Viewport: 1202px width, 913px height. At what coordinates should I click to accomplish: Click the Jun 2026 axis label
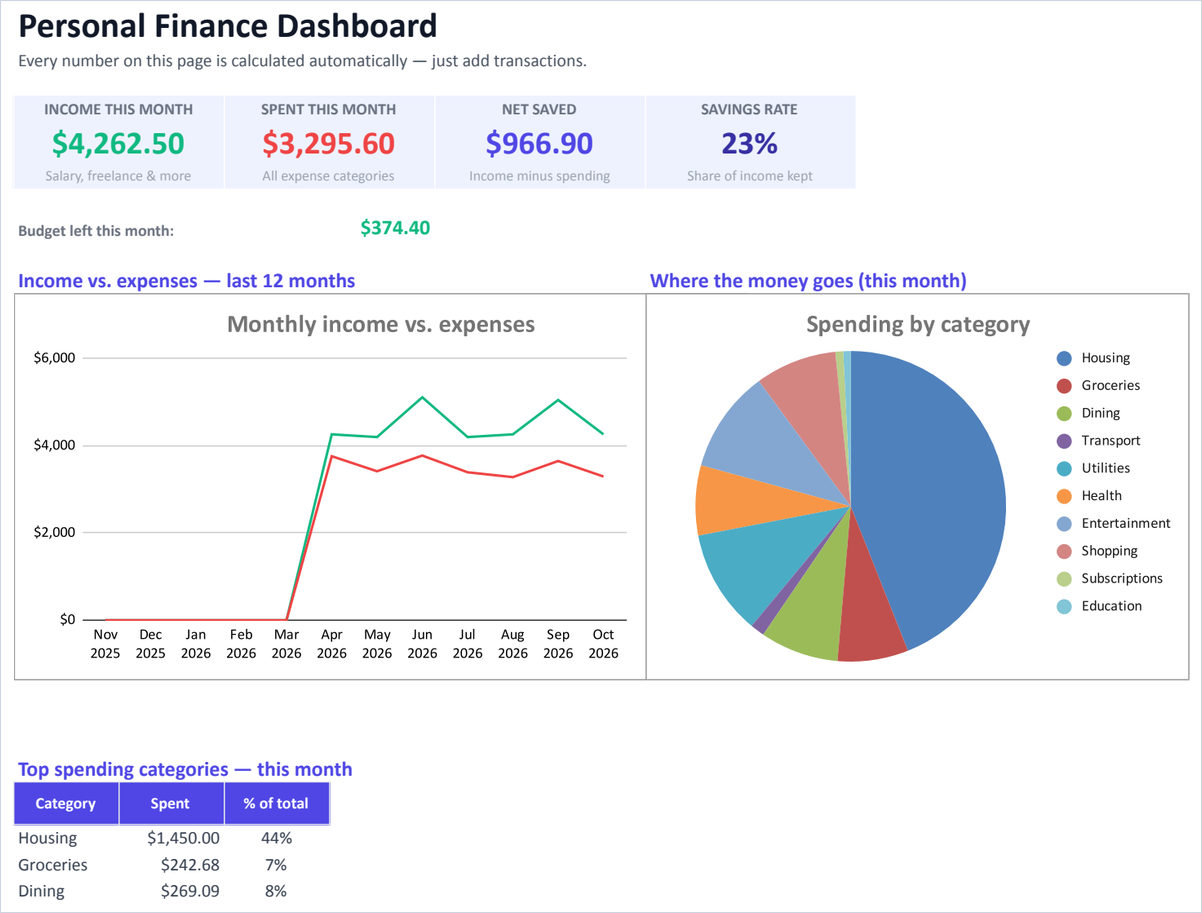(x=422, y=644)
